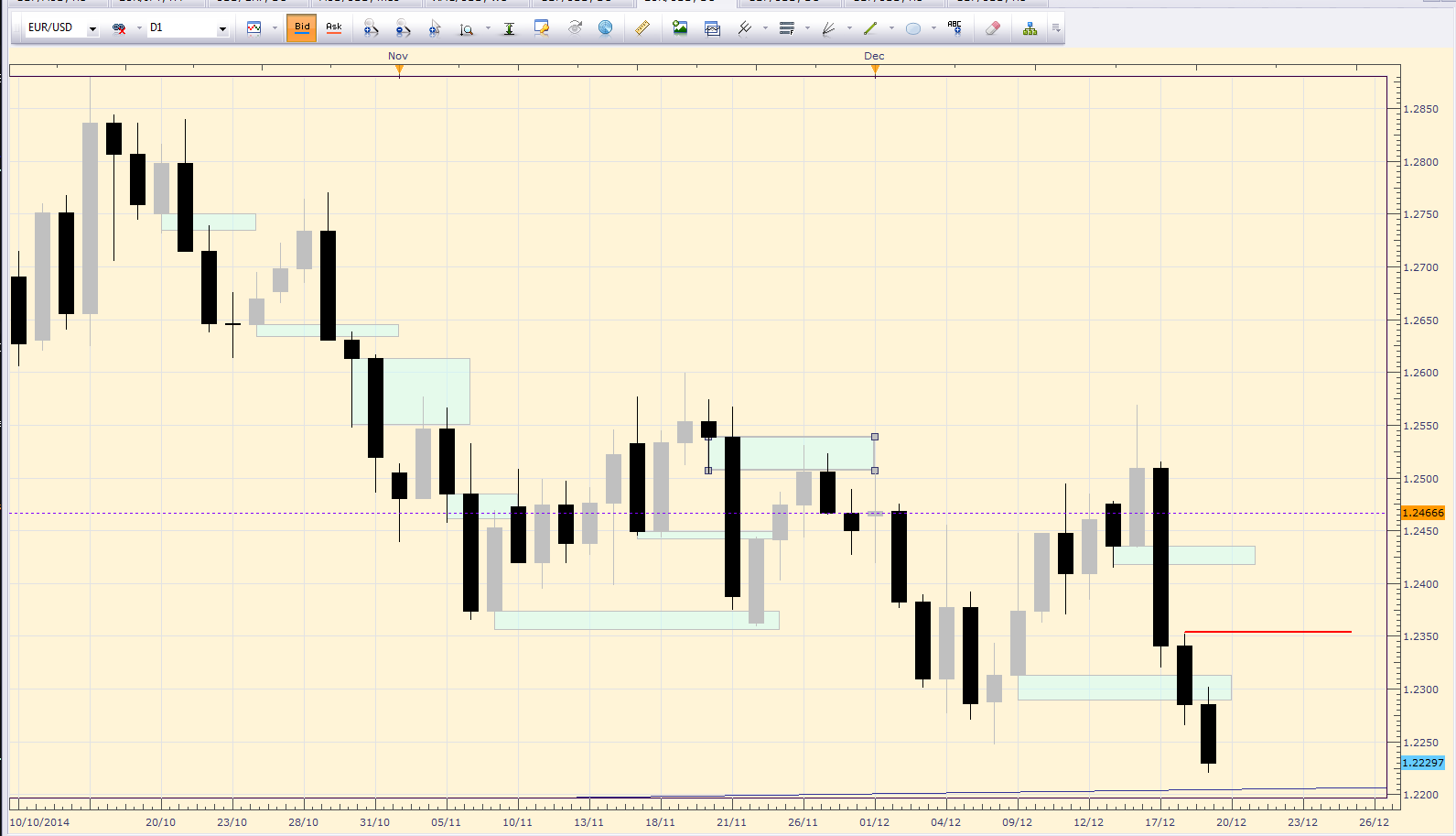The width and height of the screenshot is (1456, 836).
Task: Click the unlink chart icon
Action: pyautogui.click(x=119, y=28)
